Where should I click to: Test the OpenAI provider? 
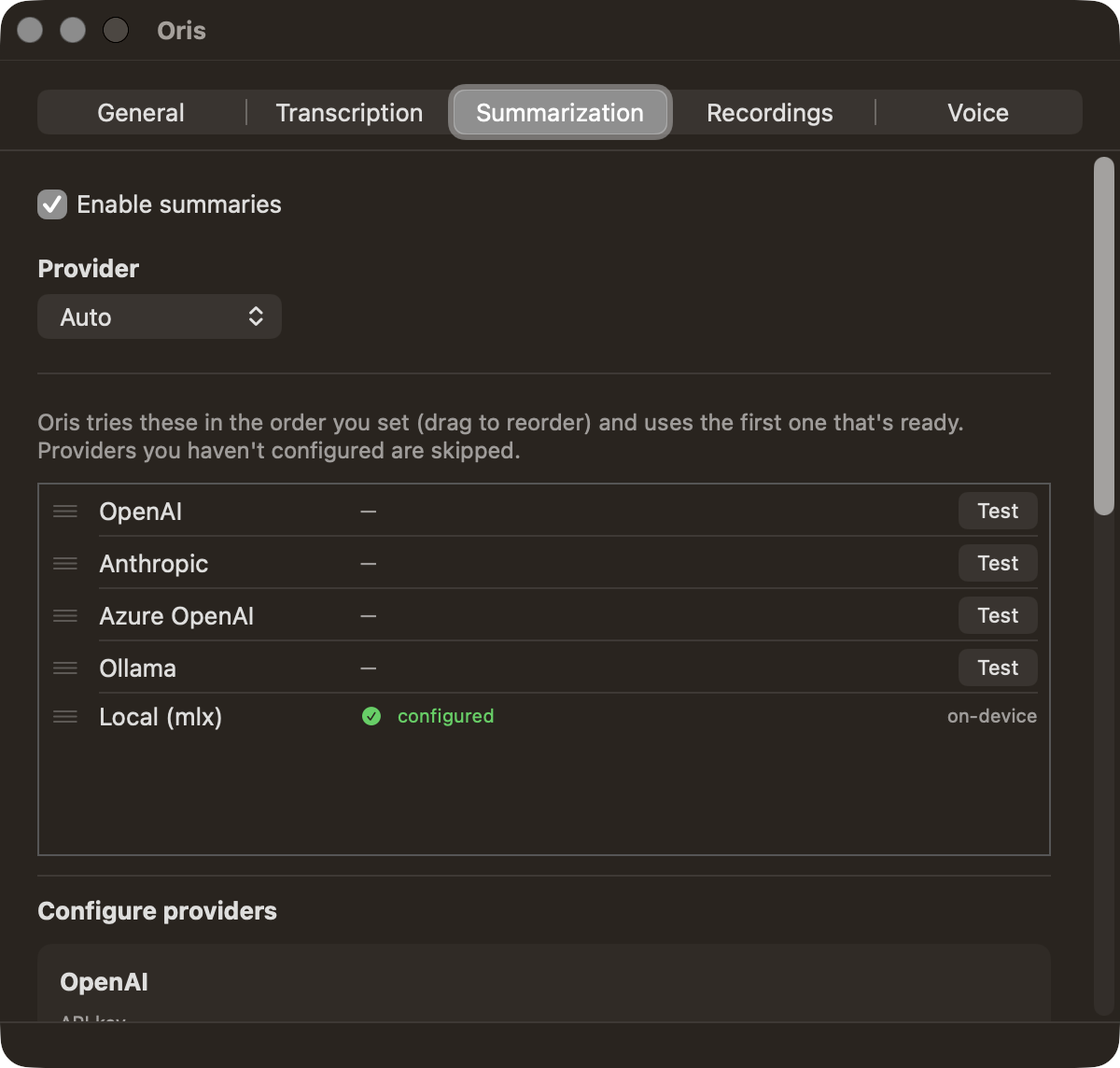pyautogui.click(x=998, y=511)
